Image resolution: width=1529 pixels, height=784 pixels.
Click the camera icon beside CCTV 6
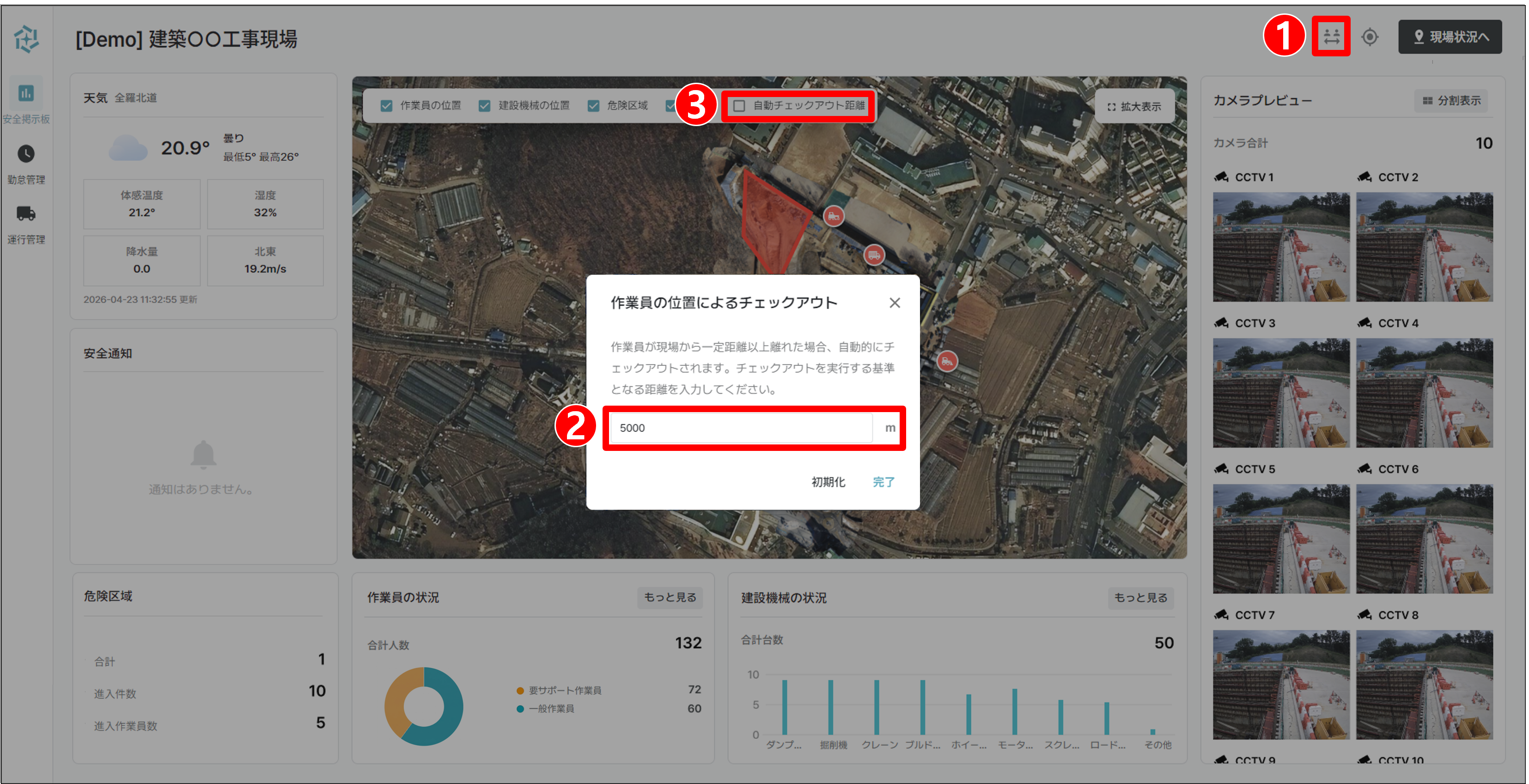coord(1365,469)
